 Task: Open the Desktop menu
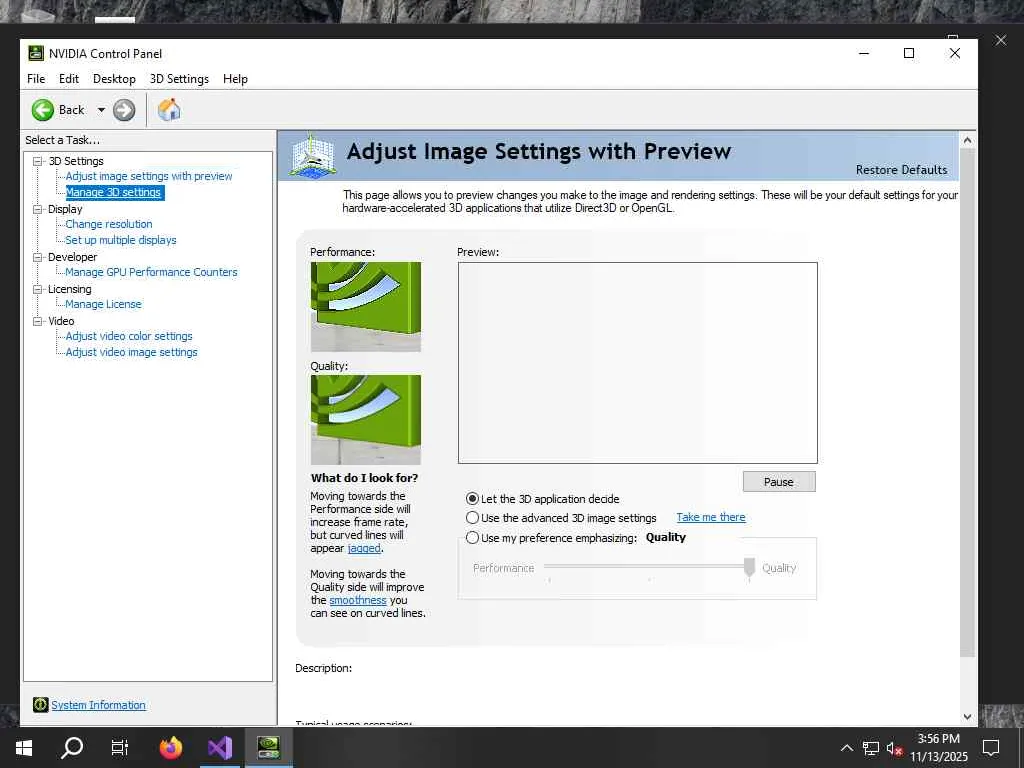[x=114, y=79]
